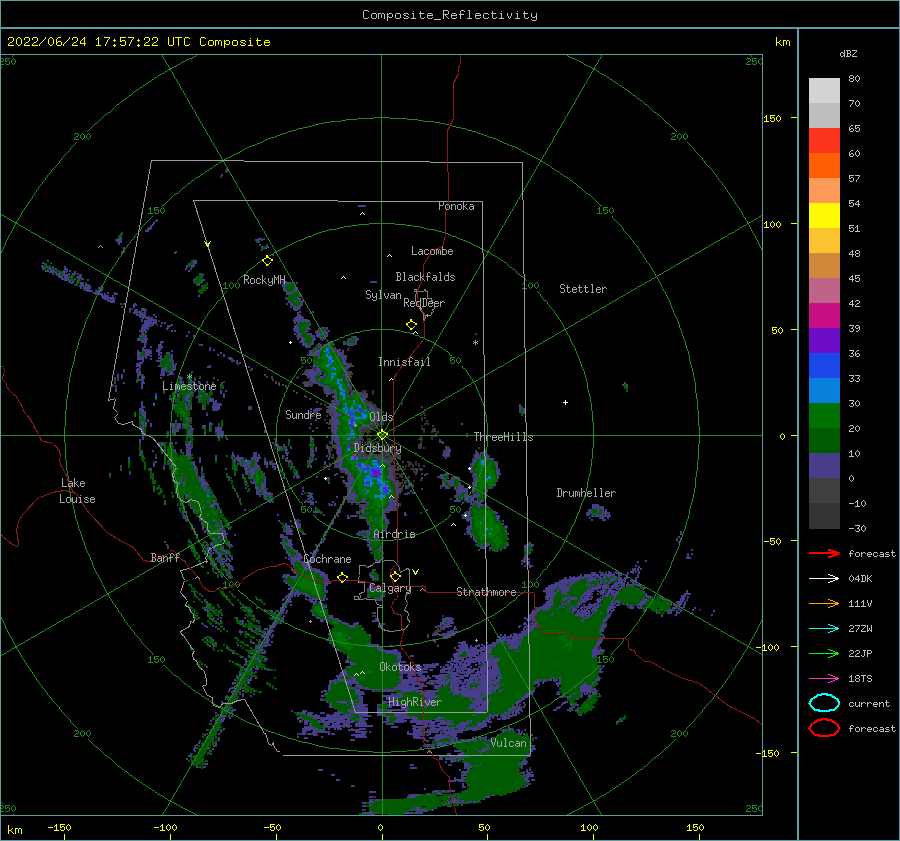Click yellow diamond marker above Calgary label

coord(395,576)
